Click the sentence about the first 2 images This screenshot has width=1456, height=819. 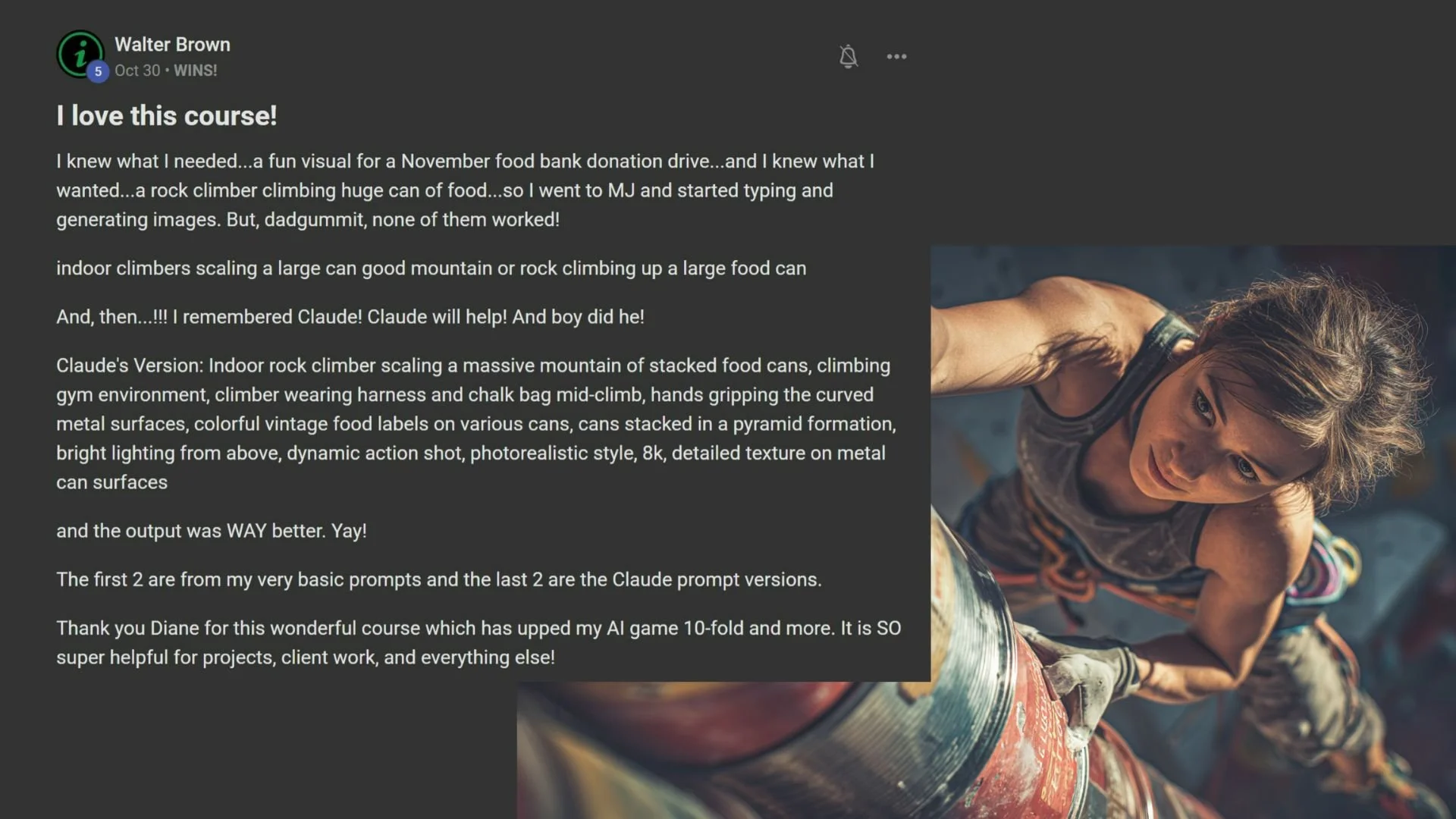[x=439, y=579]
